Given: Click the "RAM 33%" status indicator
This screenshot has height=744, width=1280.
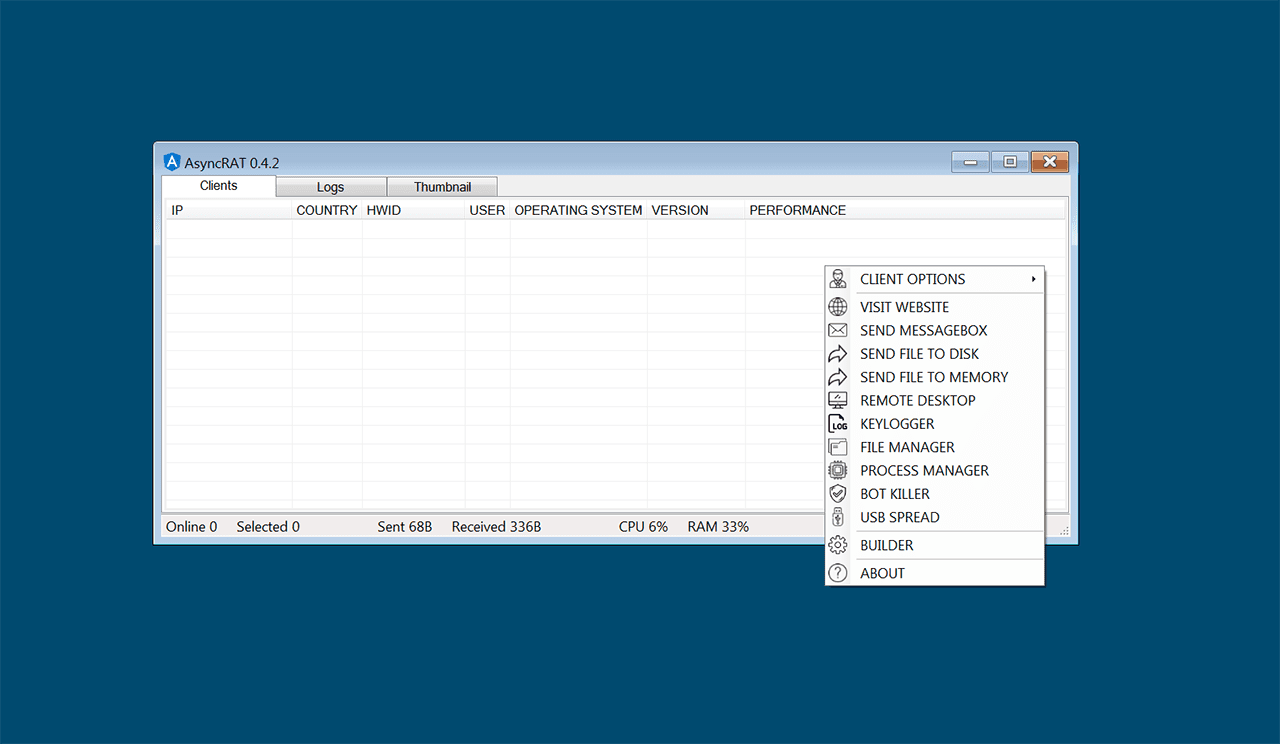Looking at the screenshot, I should point(718,527).
